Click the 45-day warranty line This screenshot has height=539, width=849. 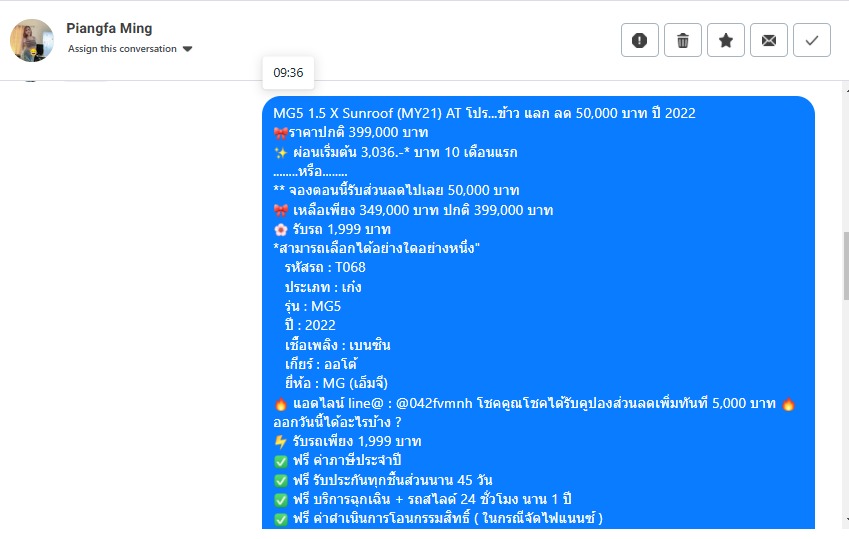click(383, 480)
